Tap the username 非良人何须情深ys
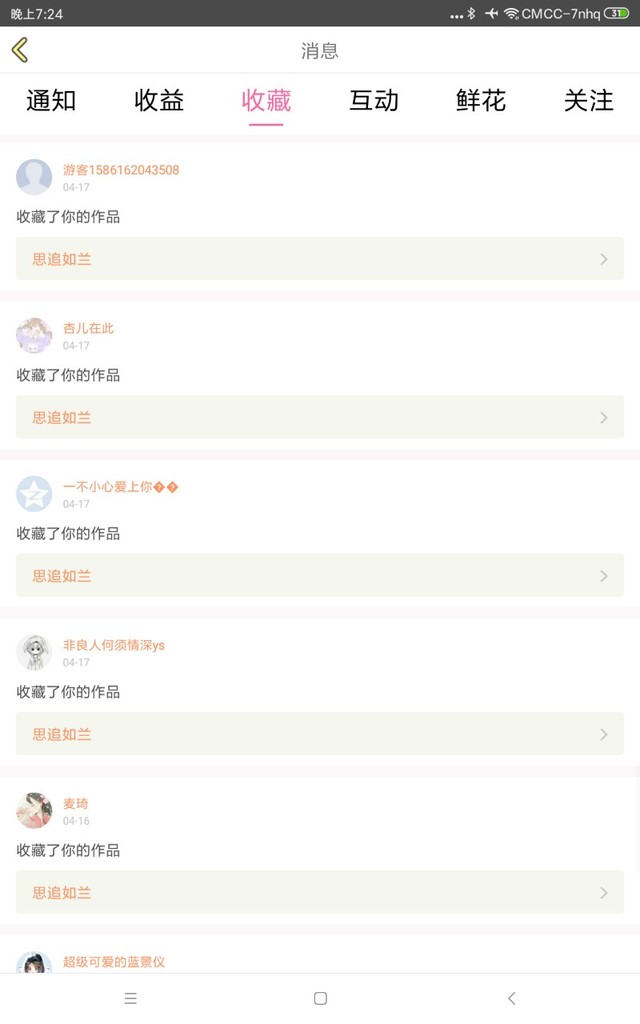Image resolution: width=640 pixels, height=1024 pixels. click(114, 645)
